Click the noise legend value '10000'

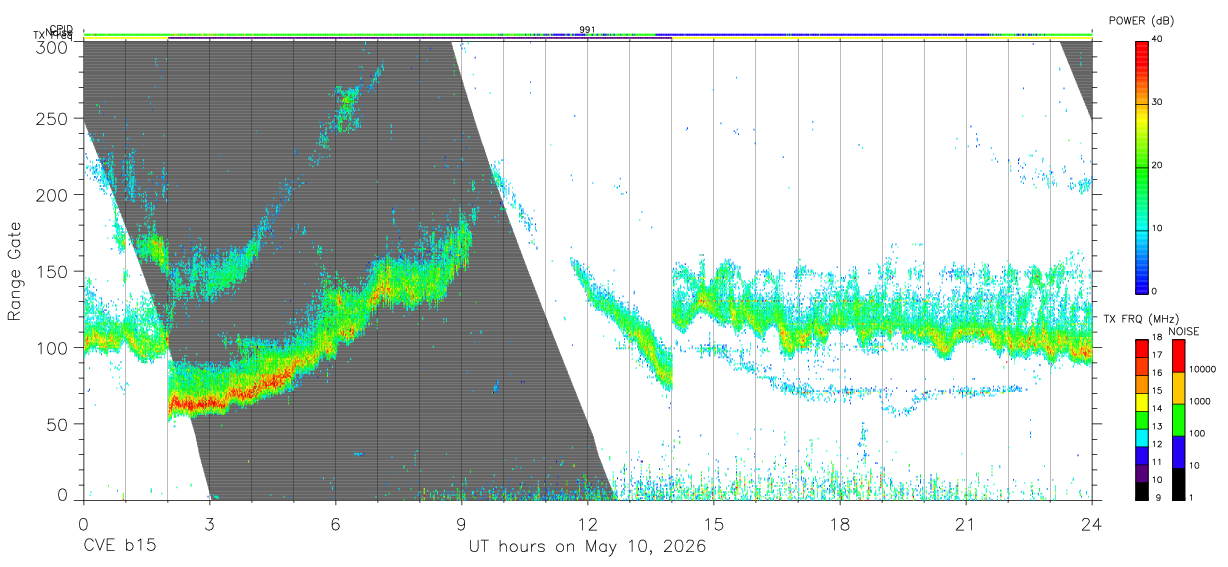coord(1201,369)
